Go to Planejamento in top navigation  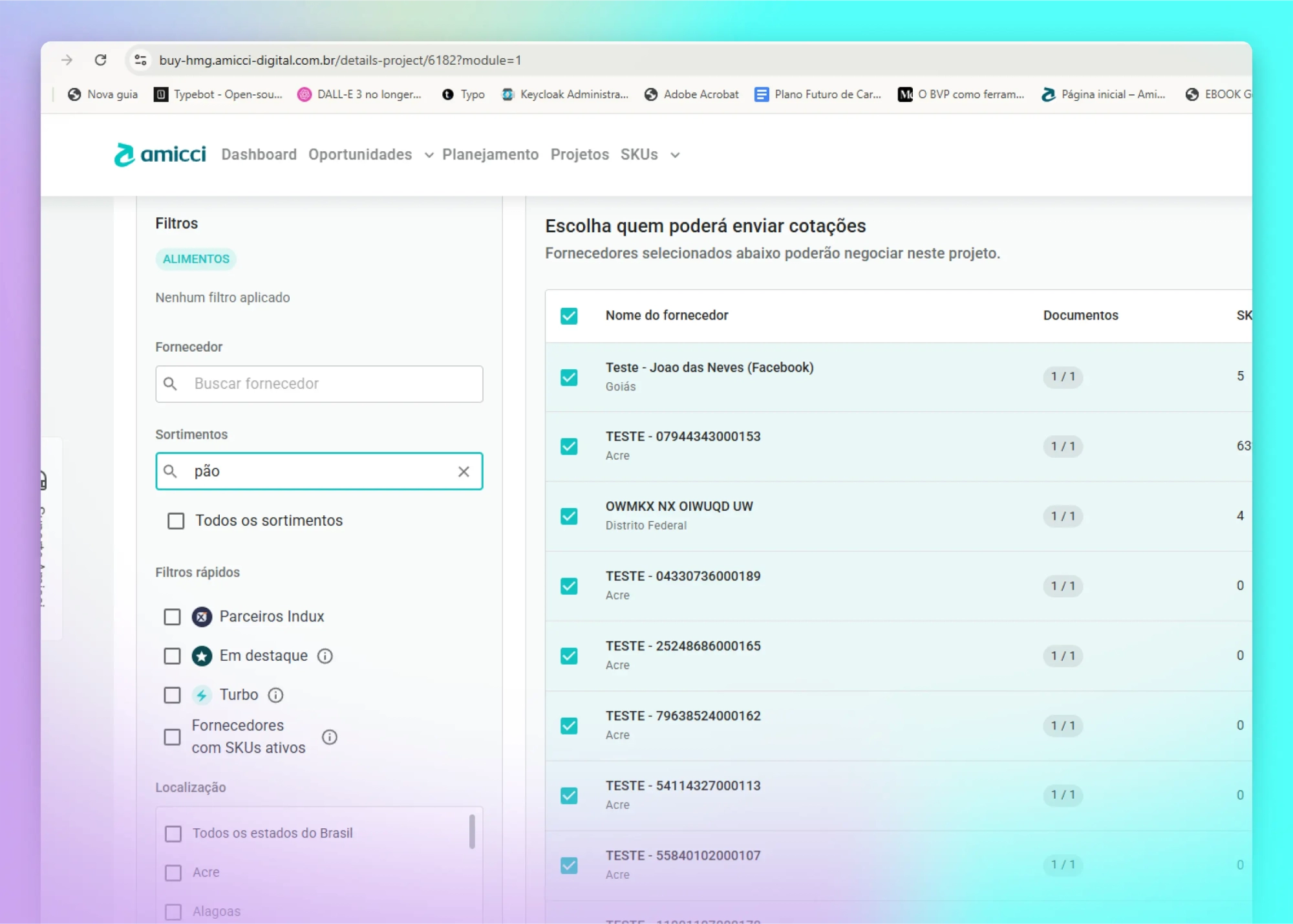[x=490, y=155]
